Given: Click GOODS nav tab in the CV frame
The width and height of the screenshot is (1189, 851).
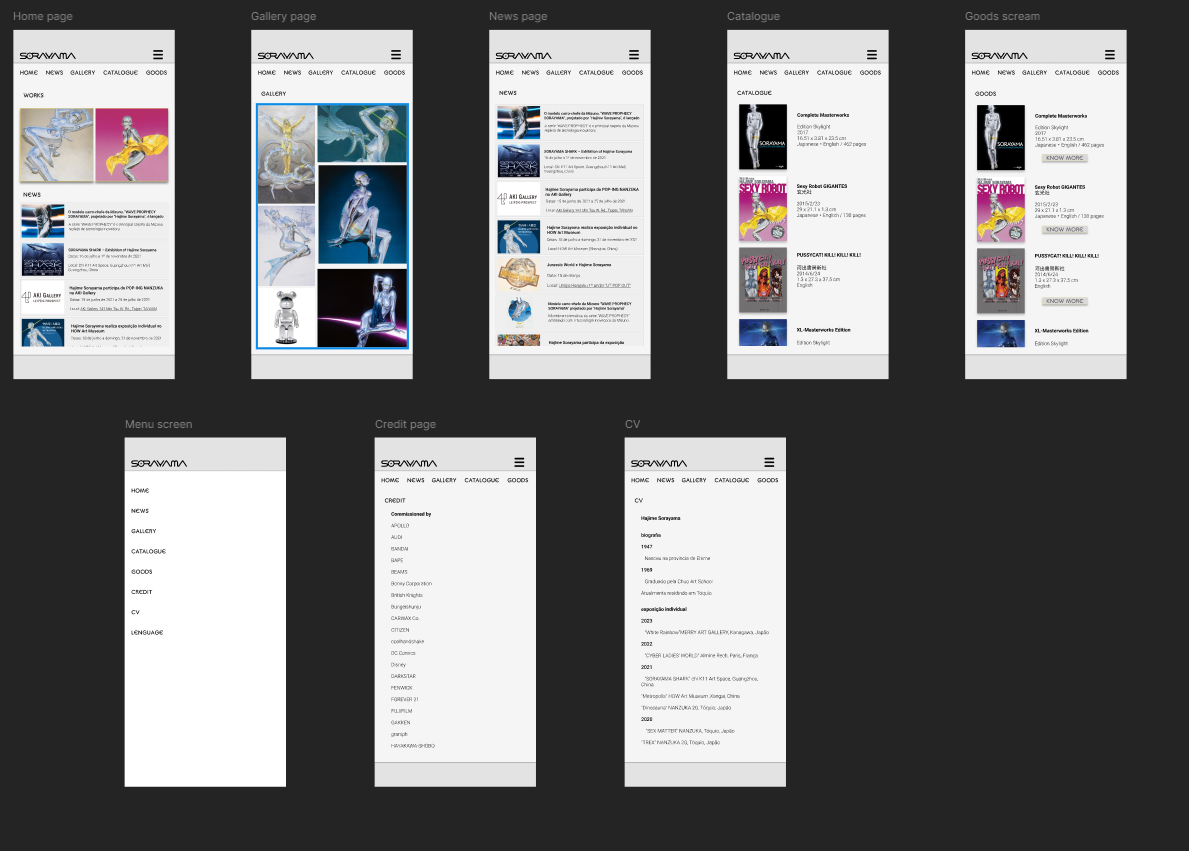Looking at the screenshot, I should click(x=767, y=480).
